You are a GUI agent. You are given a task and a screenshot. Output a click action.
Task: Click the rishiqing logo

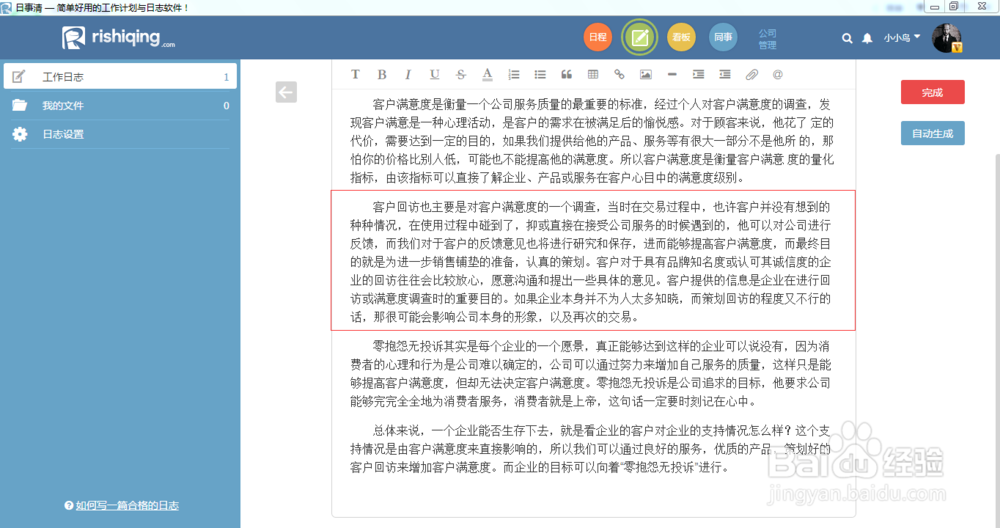tap(119, 38)
